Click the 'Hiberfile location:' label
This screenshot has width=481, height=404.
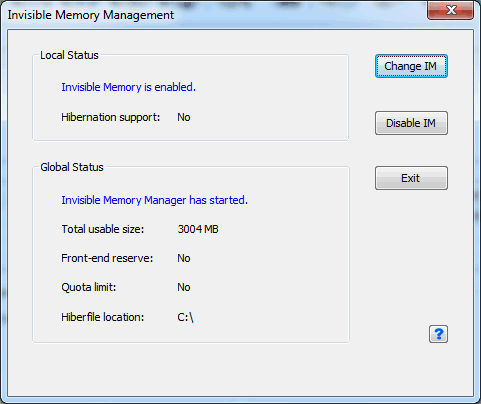pyautogui.click(x=103, y=317)
